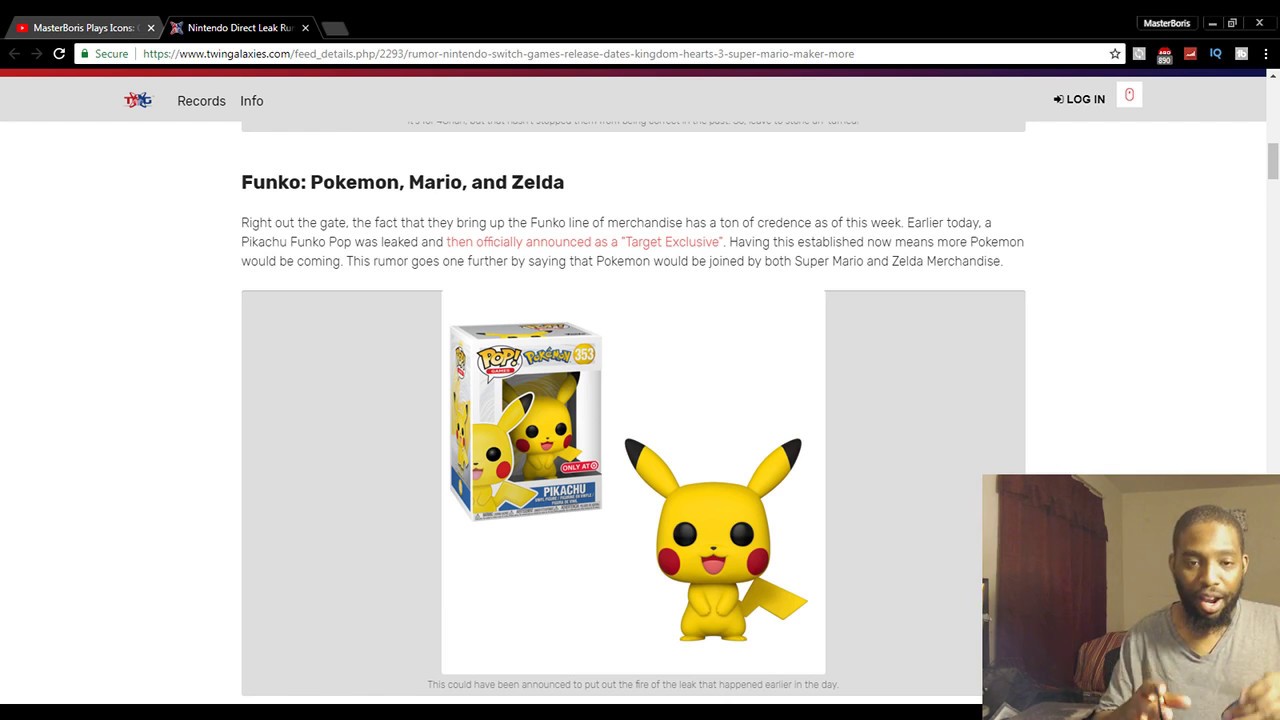Open a new browser tab
The image size is (1280, 720).
tap(335, 28)
